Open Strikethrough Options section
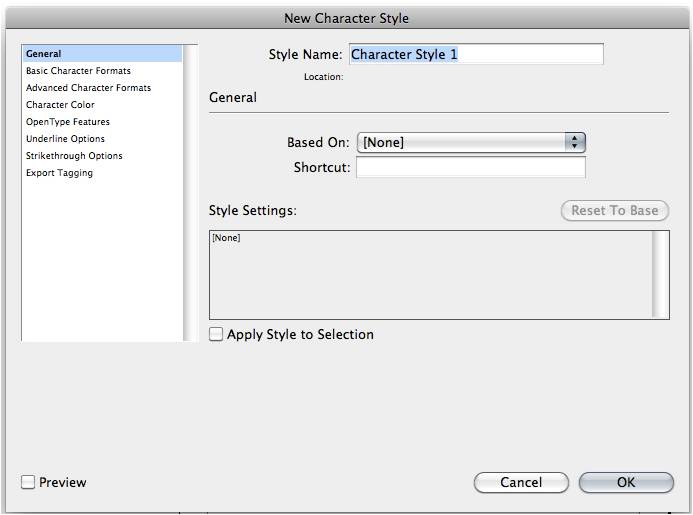Viewport: 693px width, 515px height. pyautogui.click(x=74, y=156)
